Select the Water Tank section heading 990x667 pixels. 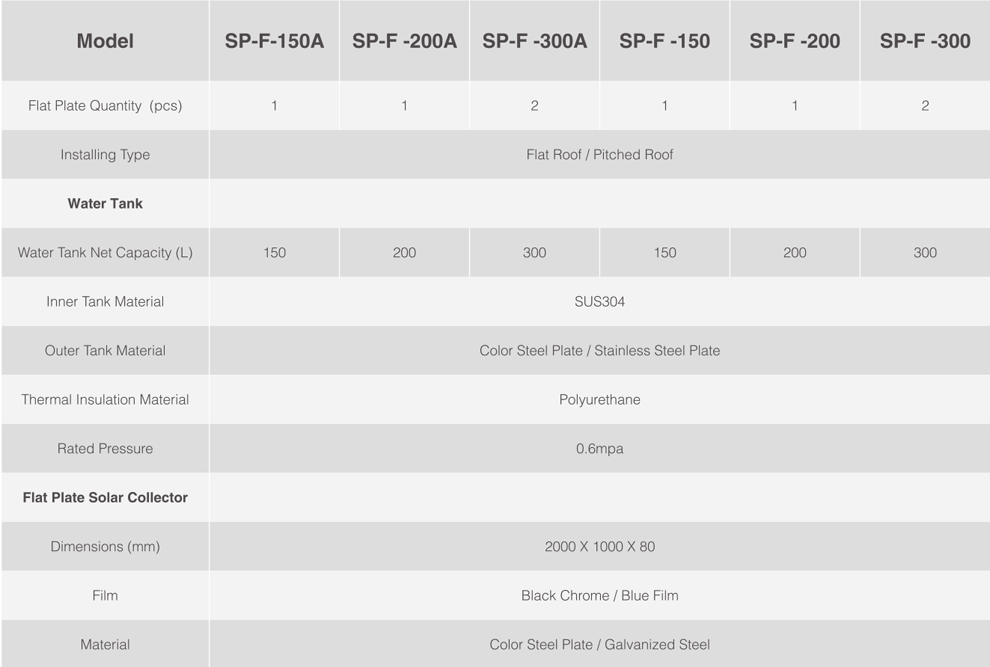coord(105,203)
